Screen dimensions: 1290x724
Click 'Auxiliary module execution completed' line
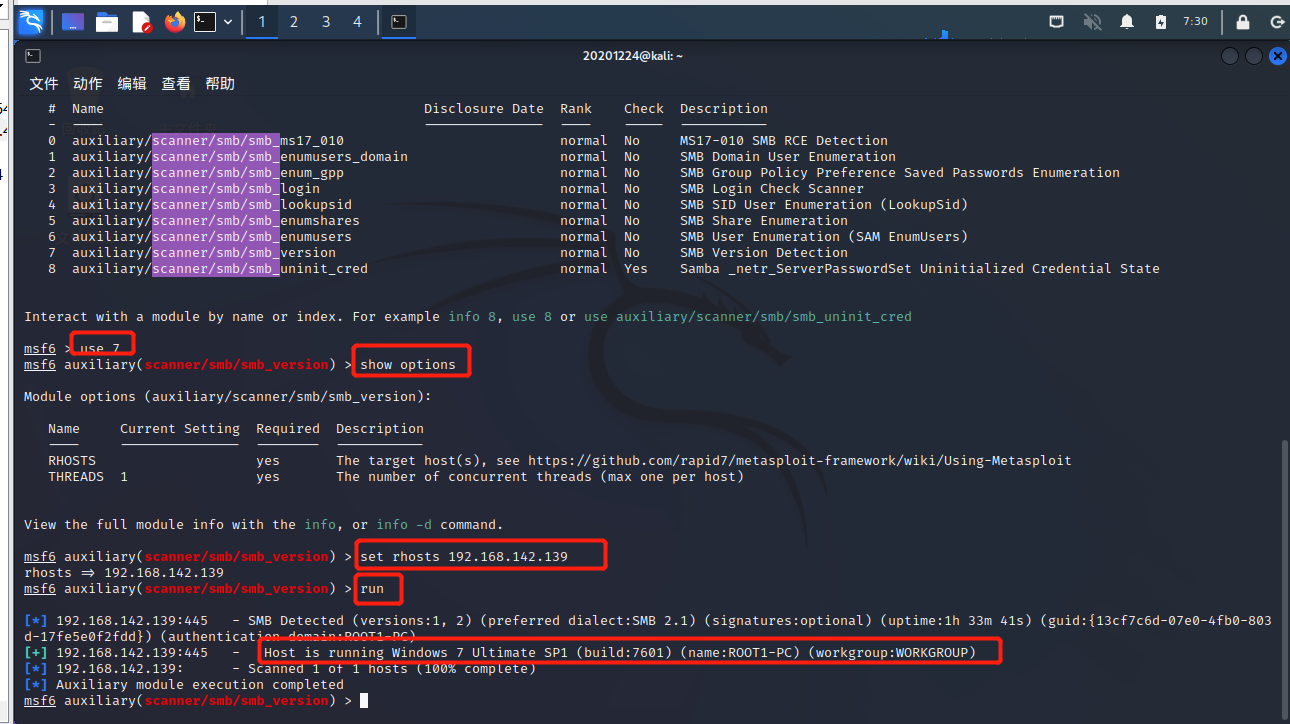coord(200,685)
